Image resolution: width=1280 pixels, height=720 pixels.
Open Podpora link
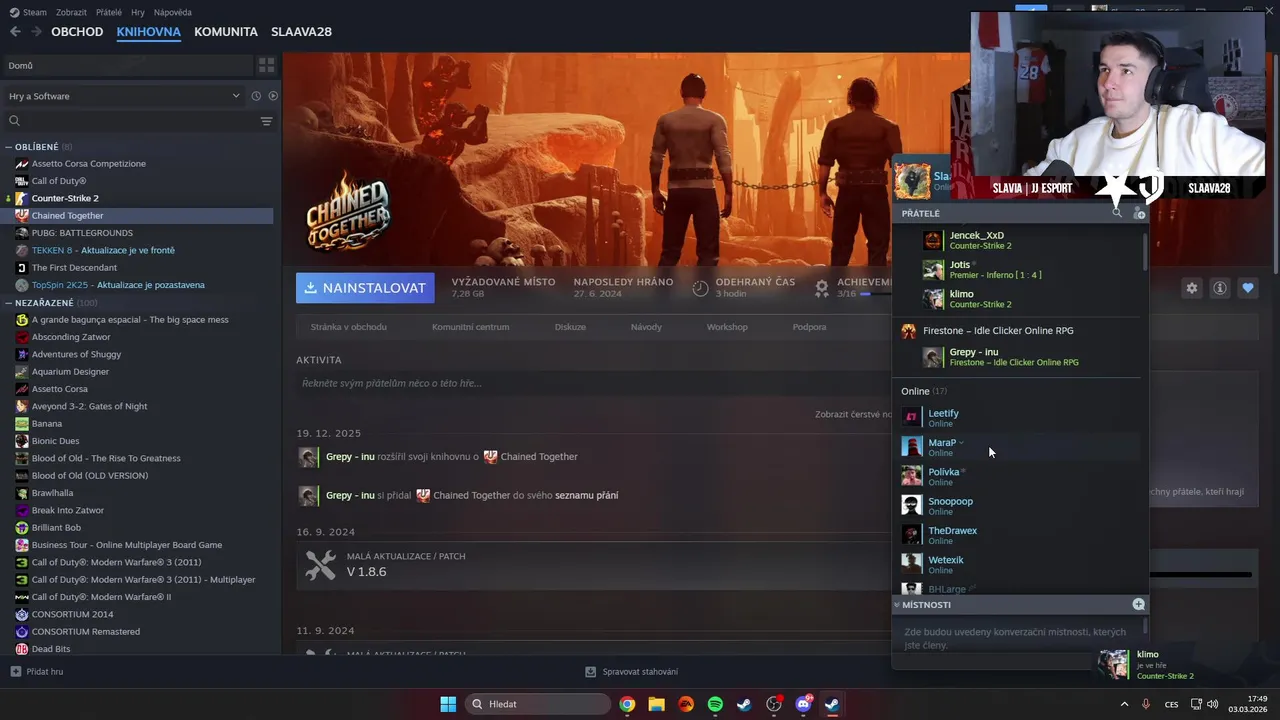point(809,327)
